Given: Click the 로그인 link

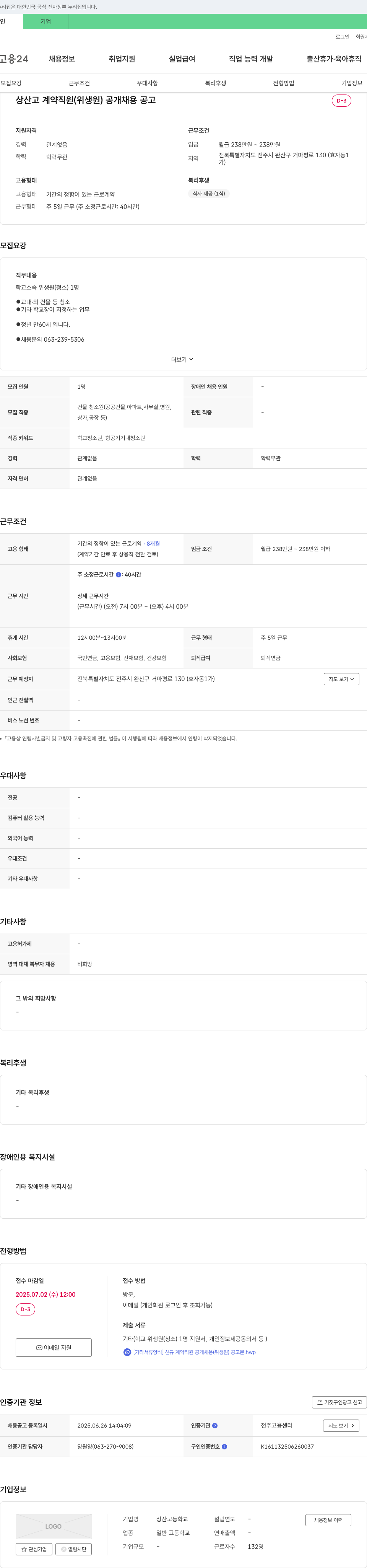Looking at the screenshot, I should (x=343, y=37).
